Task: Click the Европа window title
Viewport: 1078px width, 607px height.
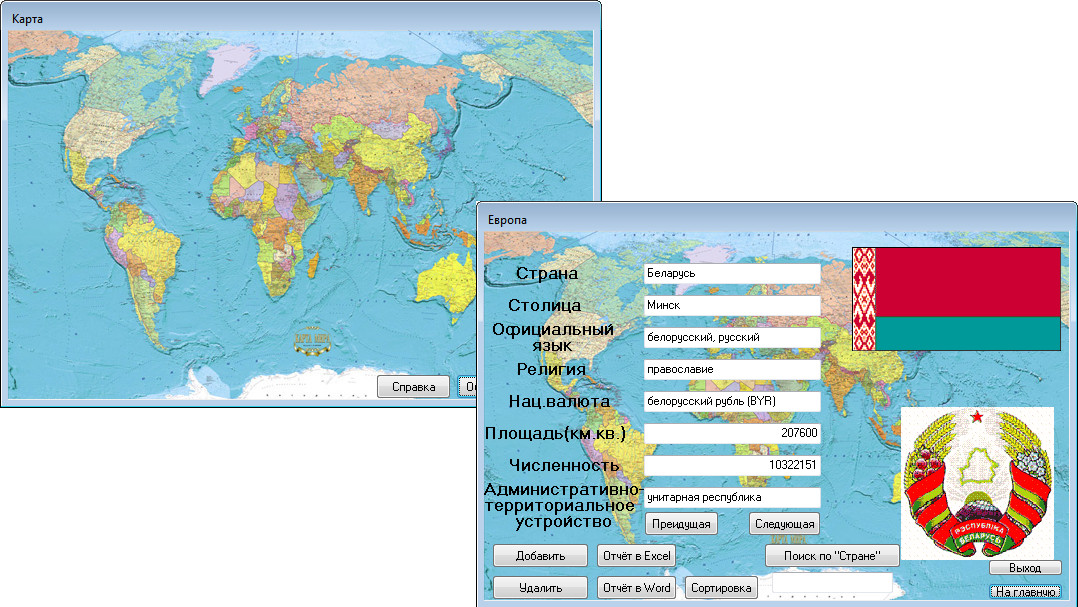Action: (x=507, y=220)
